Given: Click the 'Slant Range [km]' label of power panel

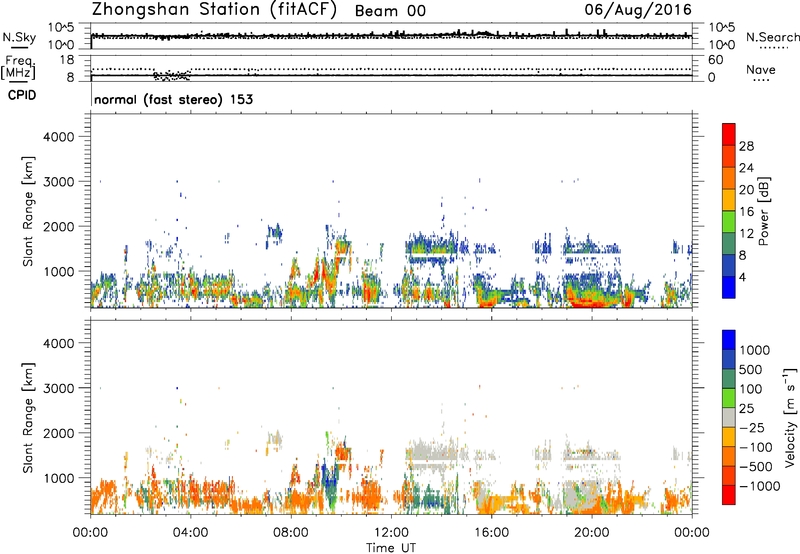Looking at the screenshot, I should click(28, 211).
